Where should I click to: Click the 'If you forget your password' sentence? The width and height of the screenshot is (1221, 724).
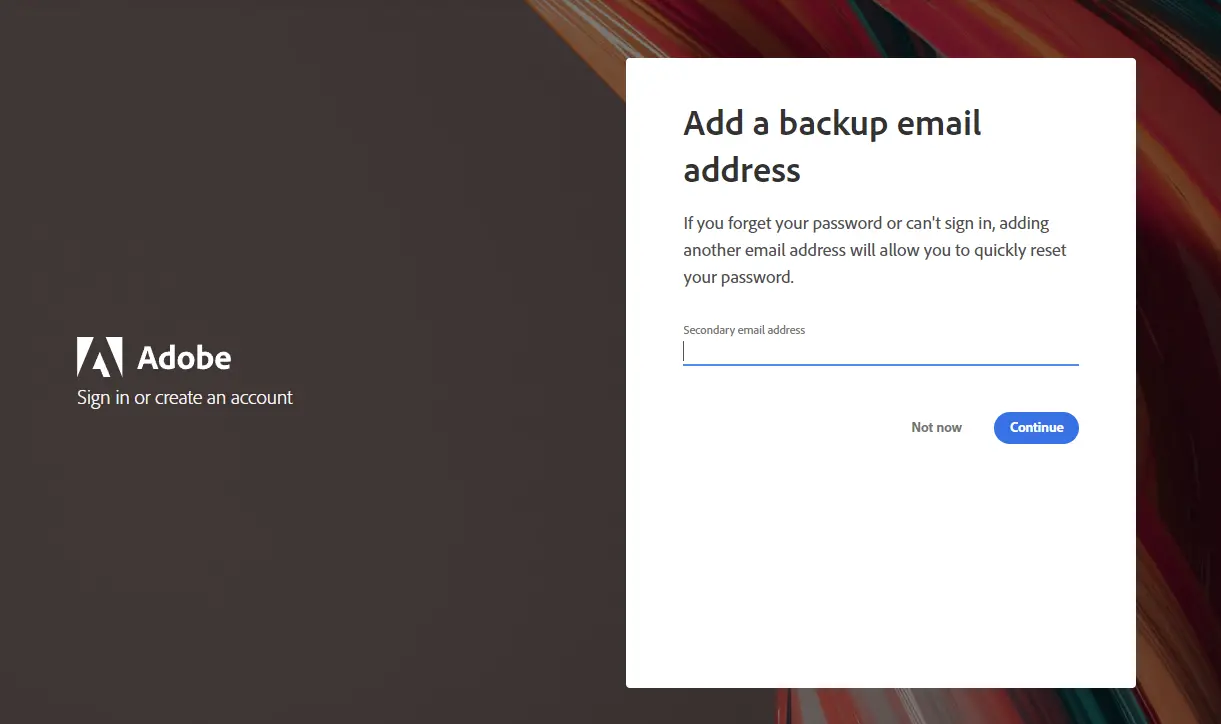[x=866, y=223]
